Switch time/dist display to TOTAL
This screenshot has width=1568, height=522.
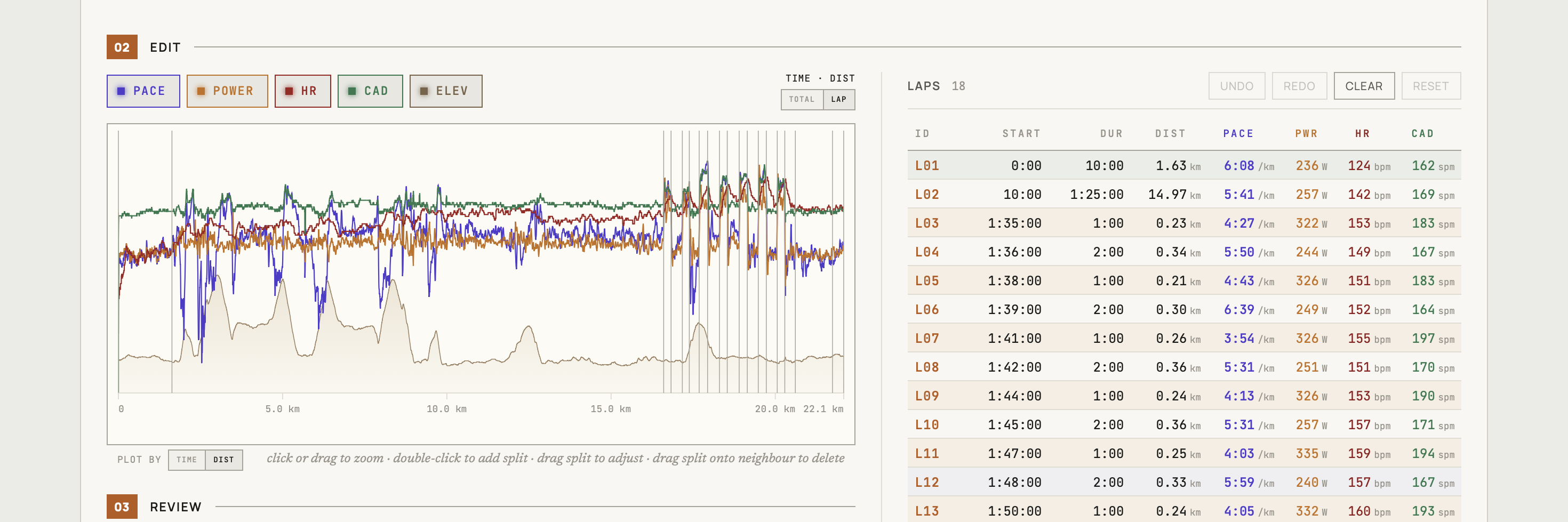tap(802, 100)
